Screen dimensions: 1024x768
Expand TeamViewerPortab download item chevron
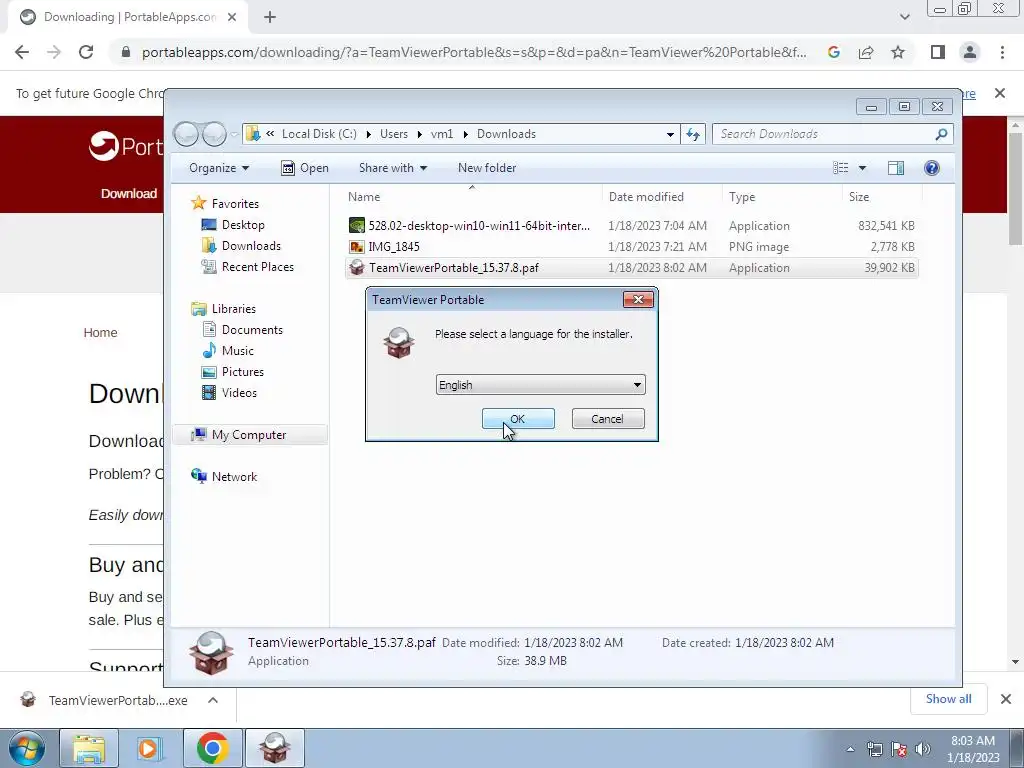(x=213, y=700)
